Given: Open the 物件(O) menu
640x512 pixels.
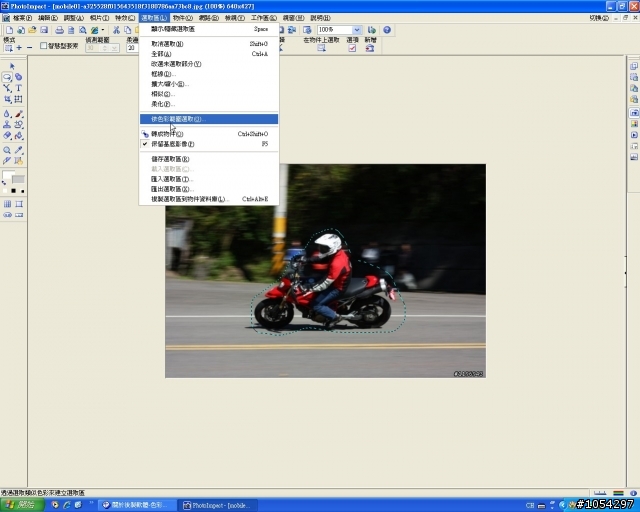Looking at the screenshot, I should (182, 18).
